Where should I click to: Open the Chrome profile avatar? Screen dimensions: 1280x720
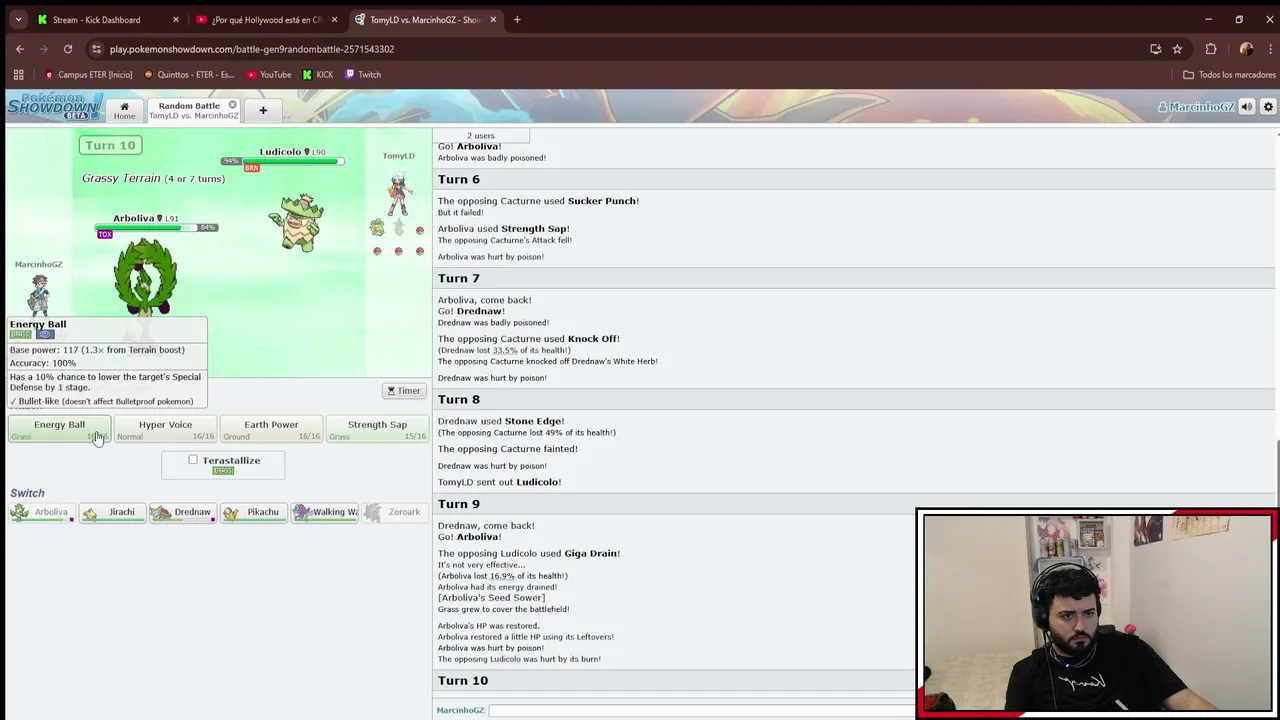[1246, 49]
